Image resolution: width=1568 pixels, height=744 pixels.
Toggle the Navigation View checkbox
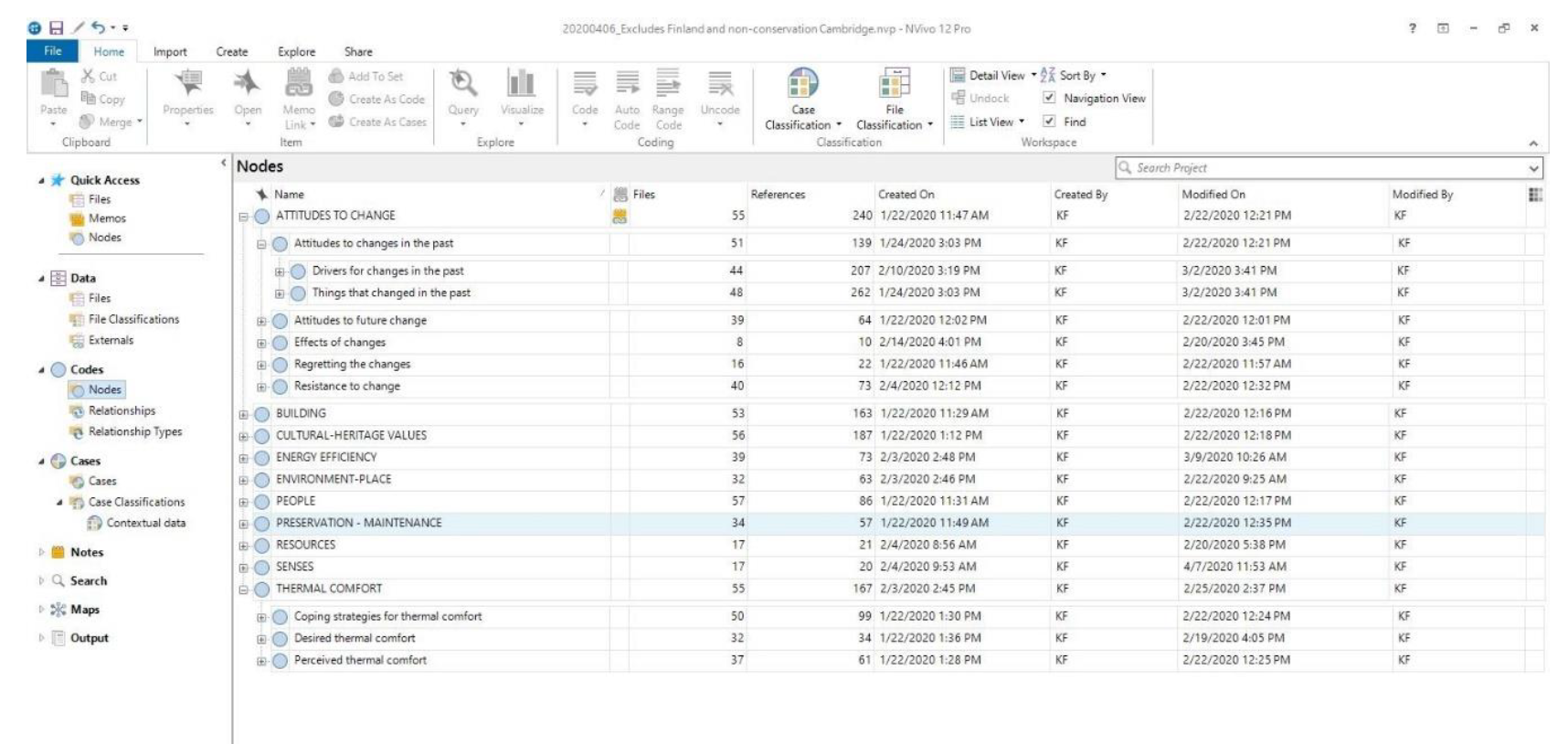[x=1049, y=98]
